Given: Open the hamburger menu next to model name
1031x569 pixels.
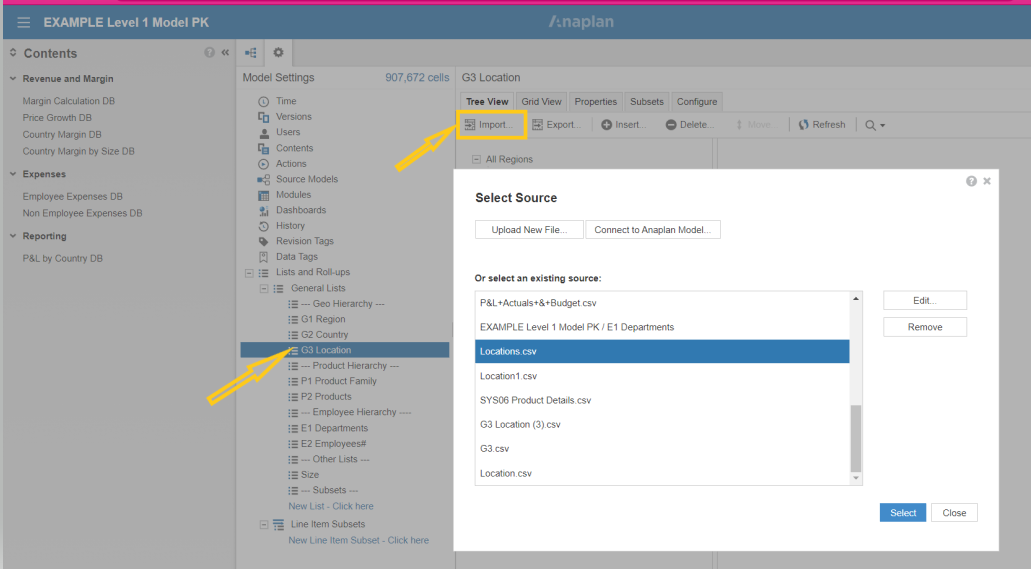Looking at the screenshot, I should 24,22.
